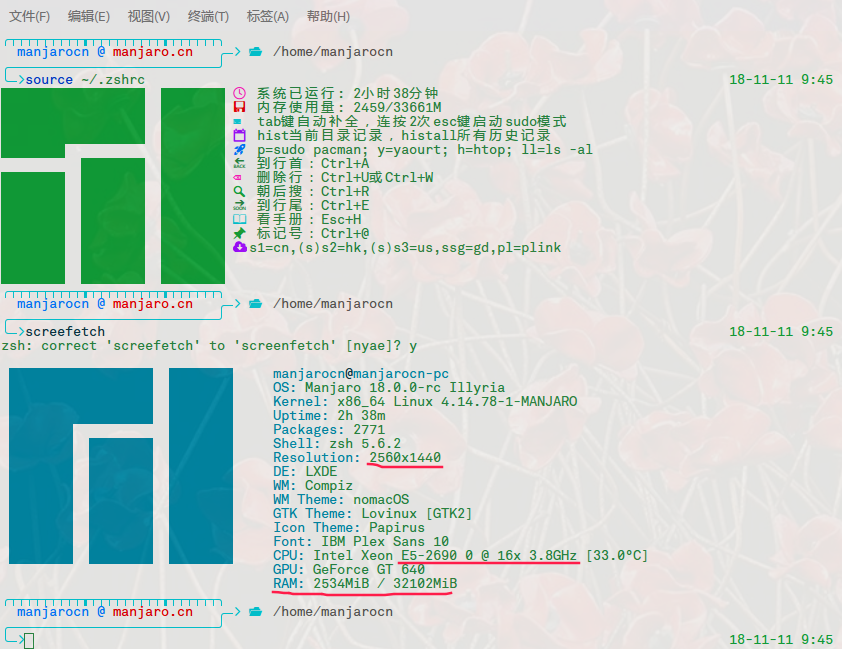
Task: Click the zsh correction prompt line
Action: click(209, 346)
